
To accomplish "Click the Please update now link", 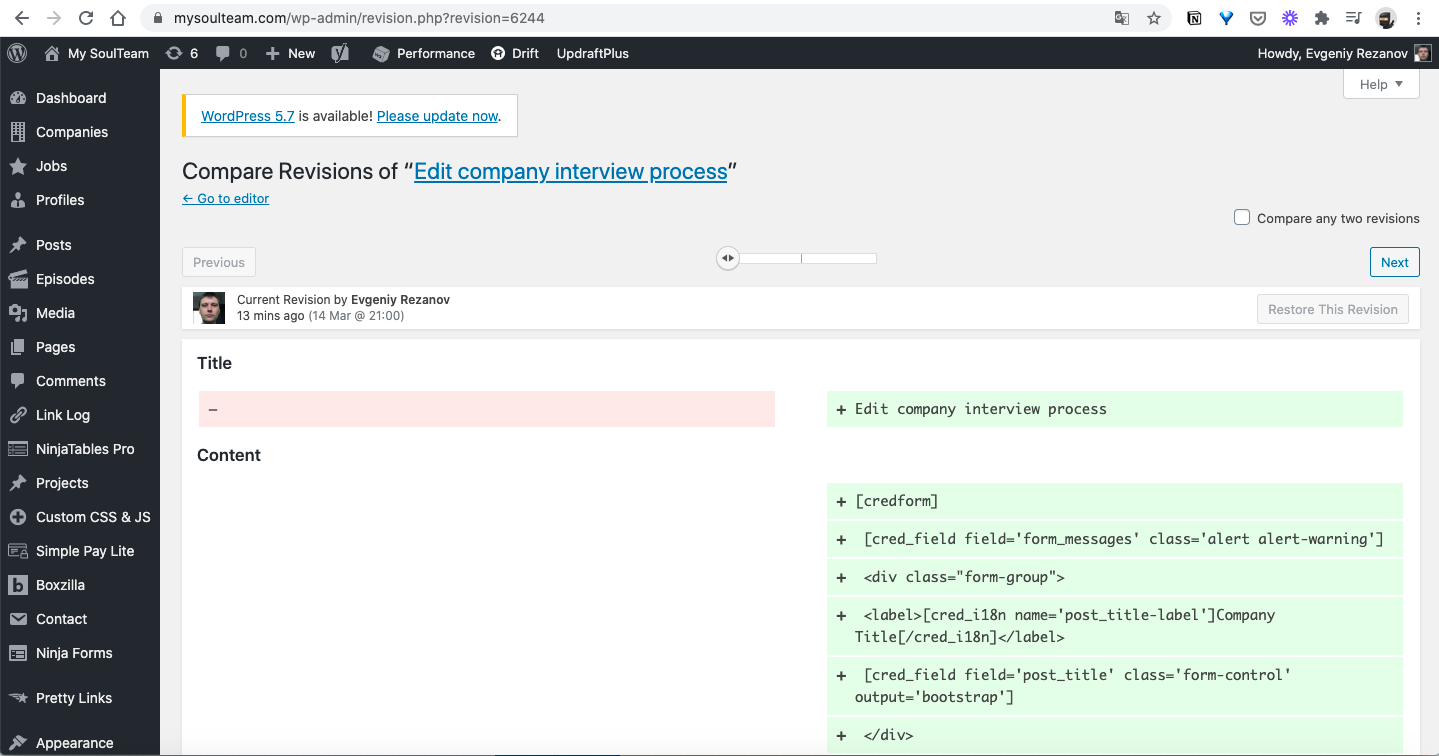I will tap(437, 116).
